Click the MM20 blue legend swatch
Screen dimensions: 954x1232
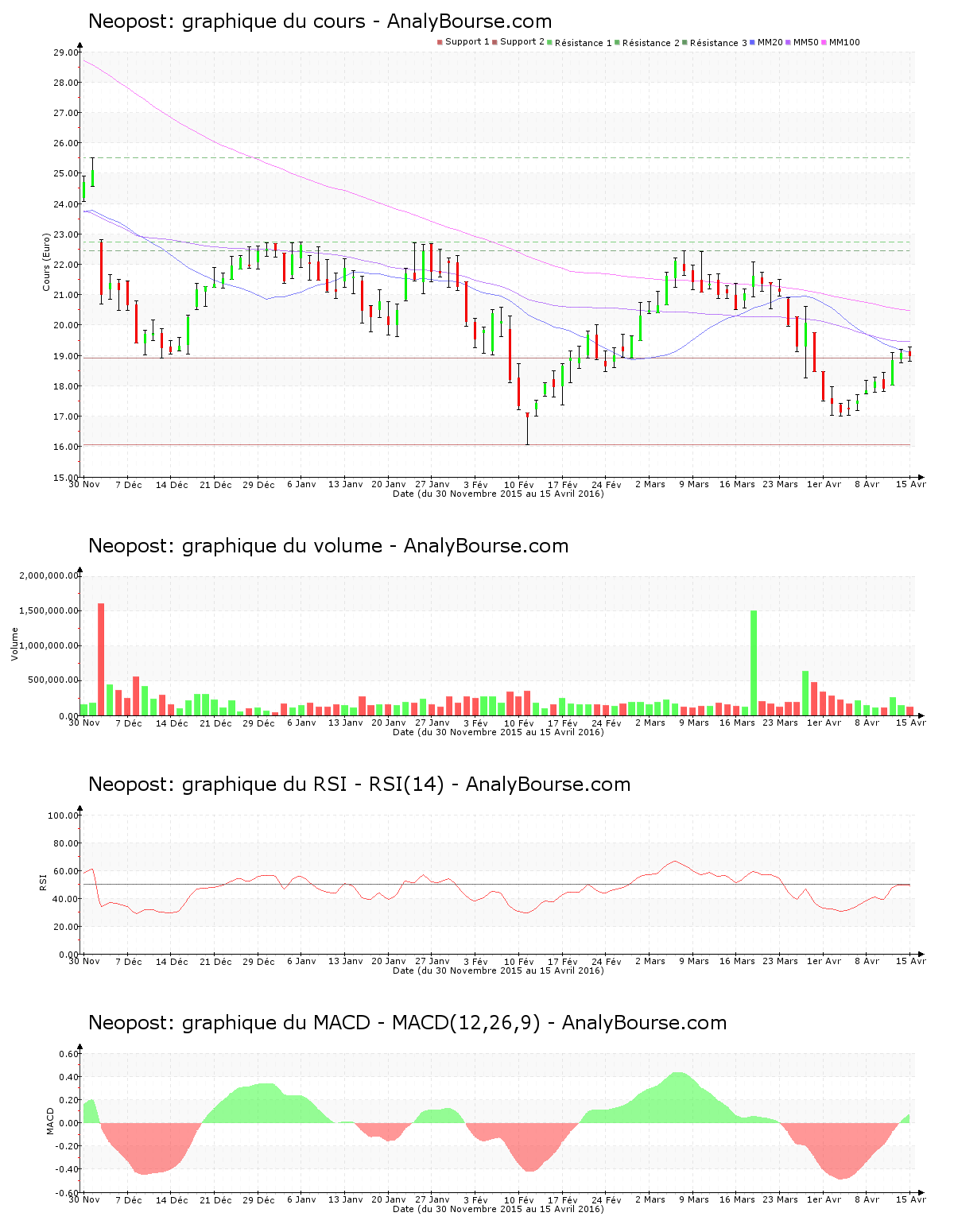pos(752,42)
